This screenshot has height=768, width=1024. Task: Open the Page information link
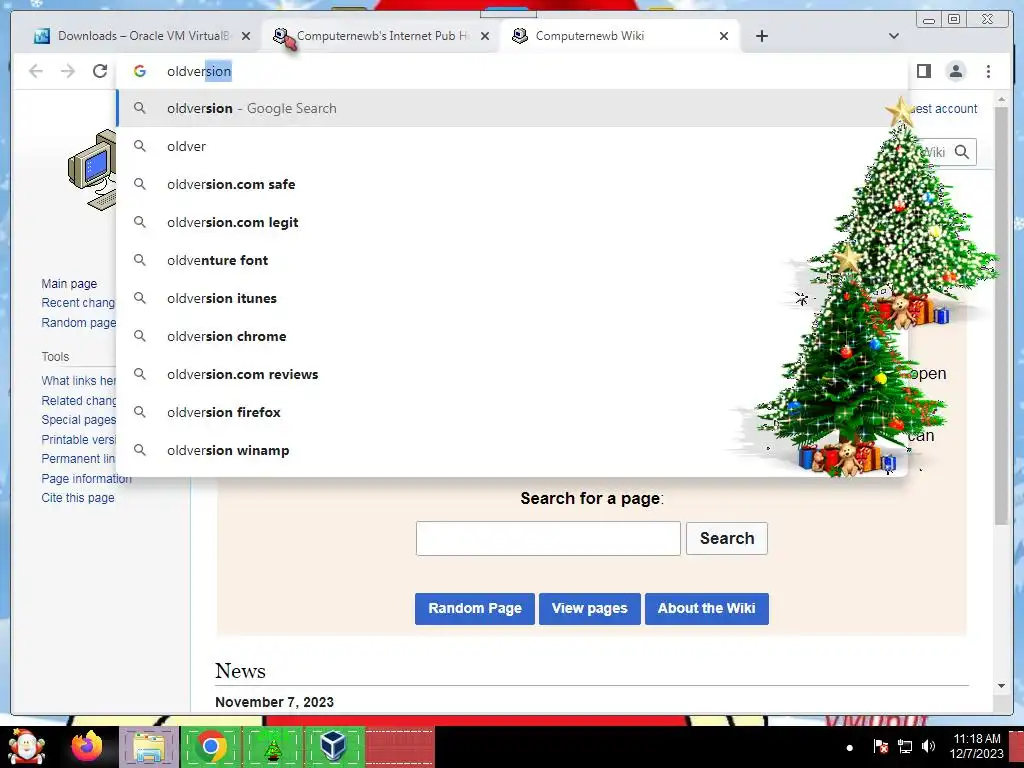pyautogui.click(x=86, y=479)
